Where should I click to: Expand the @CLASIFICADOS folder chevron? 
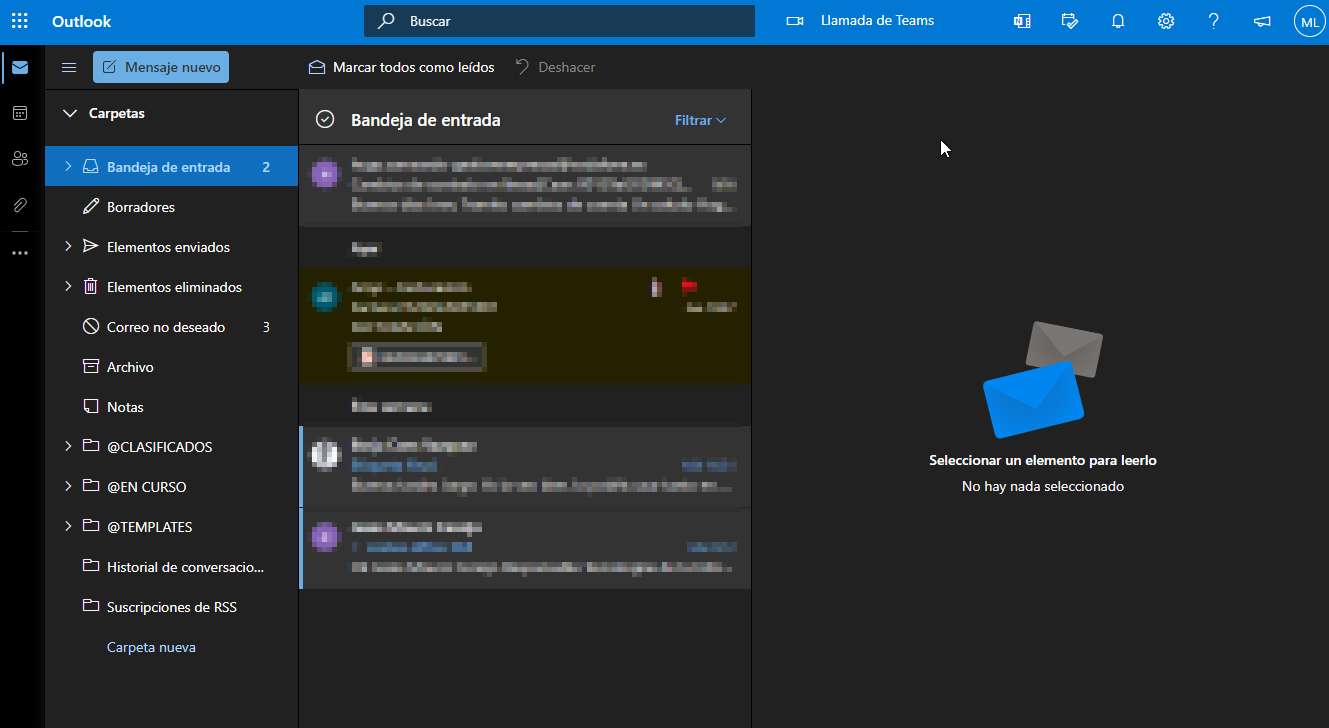[68, 446]
